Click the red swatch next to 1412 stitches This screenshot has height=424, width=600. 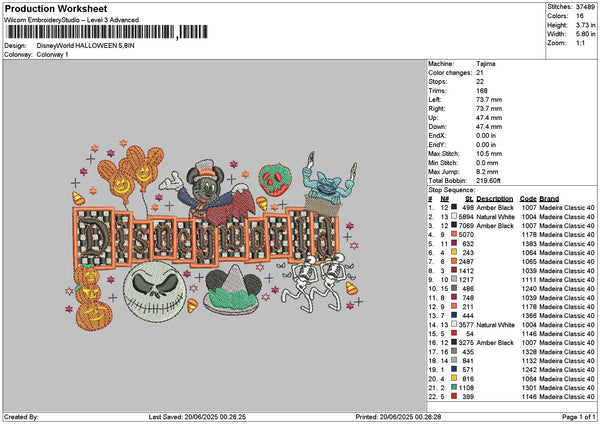[454, 271]
